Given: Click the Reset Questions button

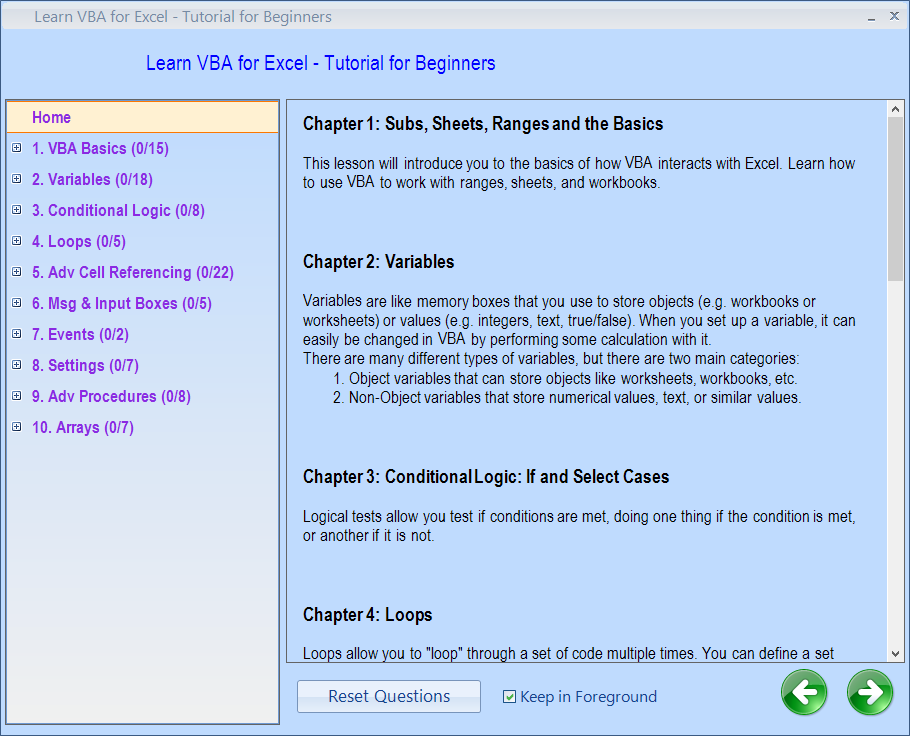Looking at the screenshot, I should click(x=389, y=696).
